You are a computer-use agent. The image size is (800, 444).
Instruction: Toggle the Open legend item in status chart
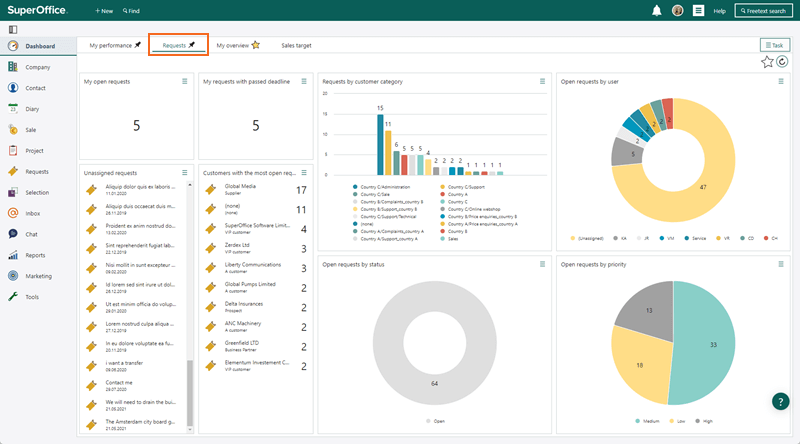tap(436, 421)
